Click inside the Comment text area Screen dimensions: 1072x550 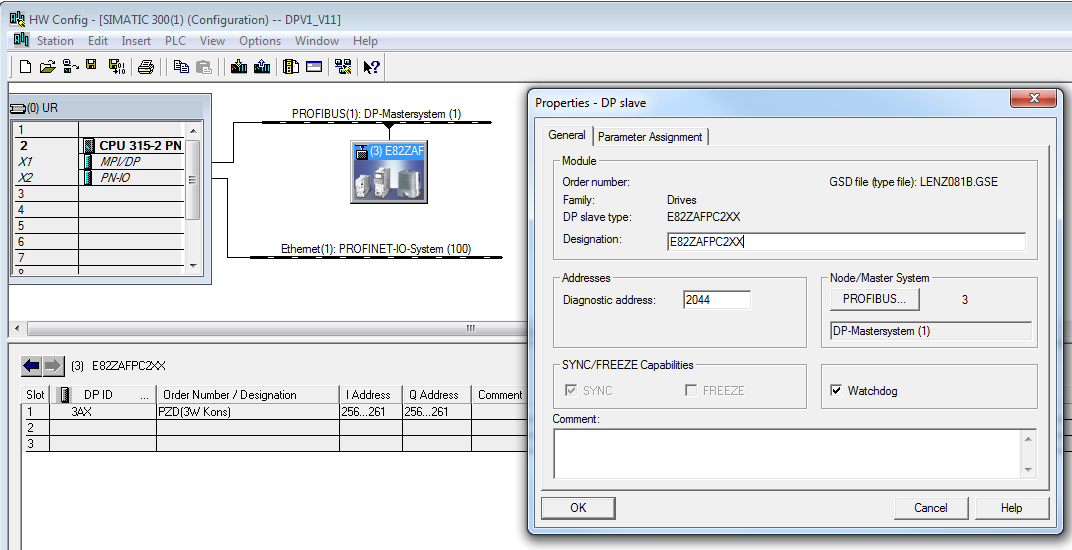(x=787, y=454)
